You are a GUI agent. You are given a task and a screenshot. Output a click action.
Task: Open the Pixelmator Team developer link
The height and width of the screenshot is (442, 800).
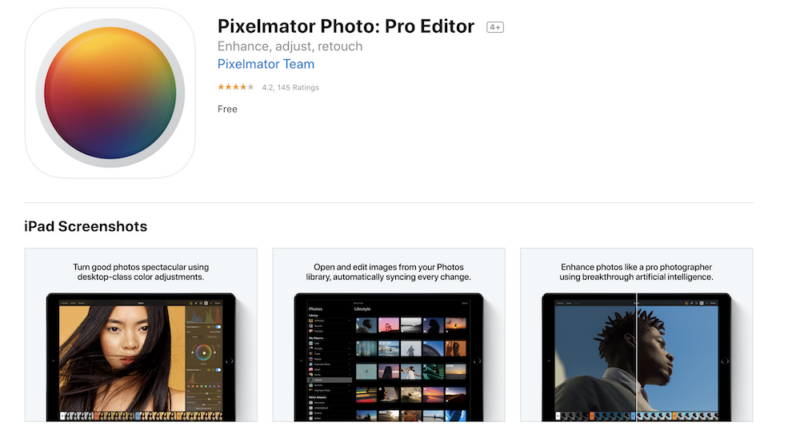266,64
